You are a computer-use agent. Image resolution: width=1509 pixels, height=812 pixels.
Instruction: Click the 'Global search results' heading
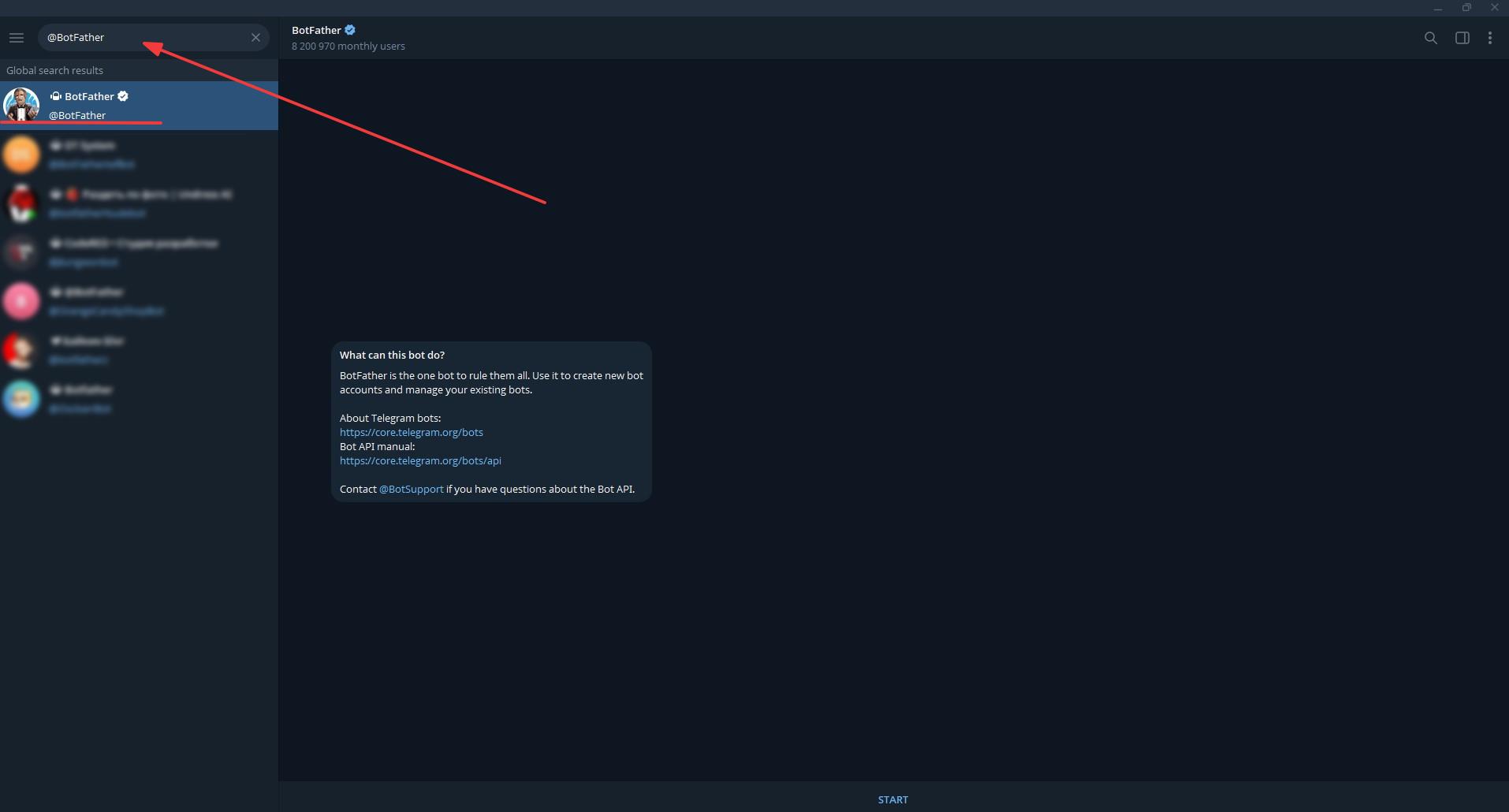tap(55, 70)
